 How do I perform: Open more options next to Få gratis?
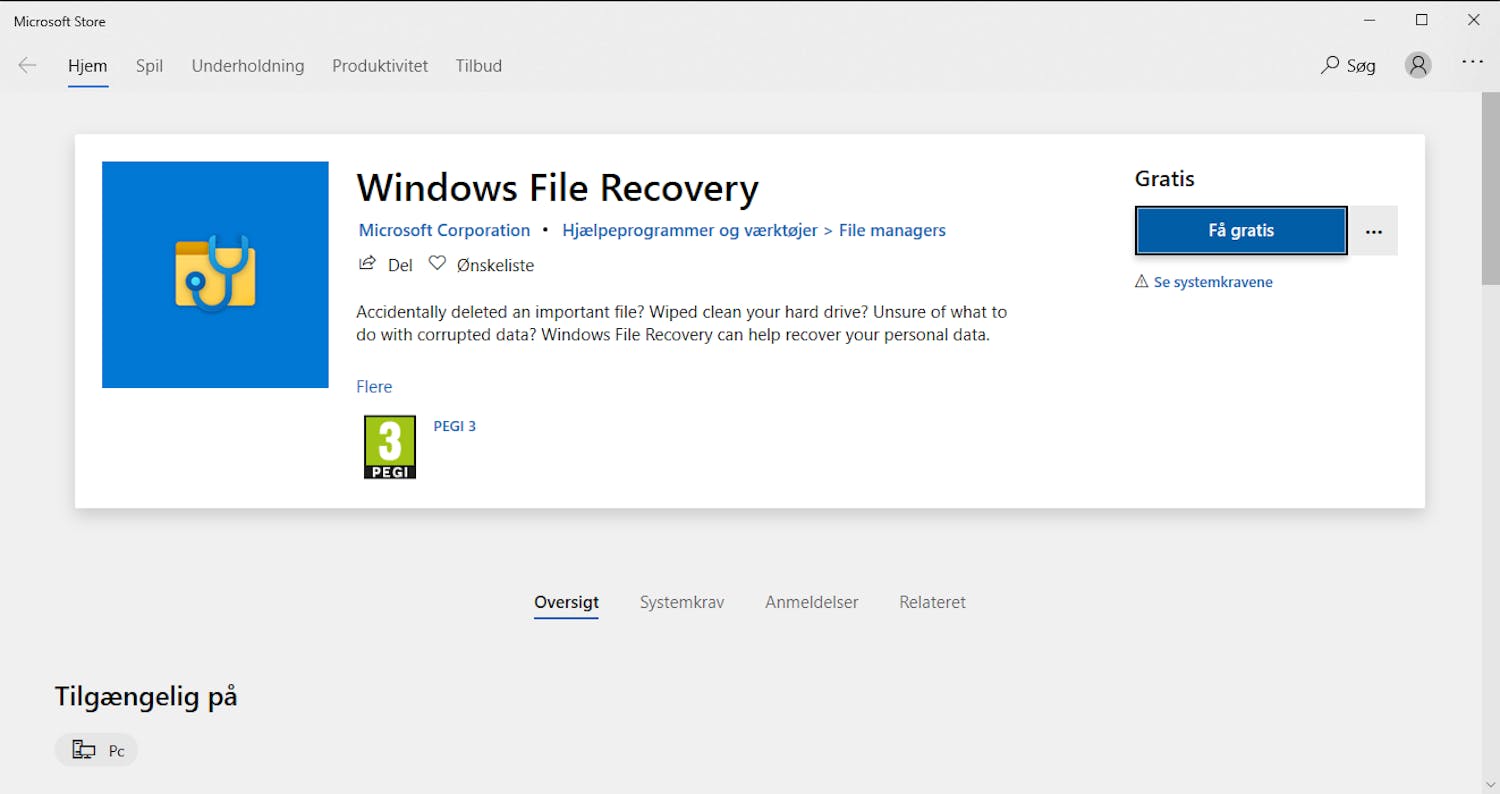pyautogui.click(x=1373, y=230)
